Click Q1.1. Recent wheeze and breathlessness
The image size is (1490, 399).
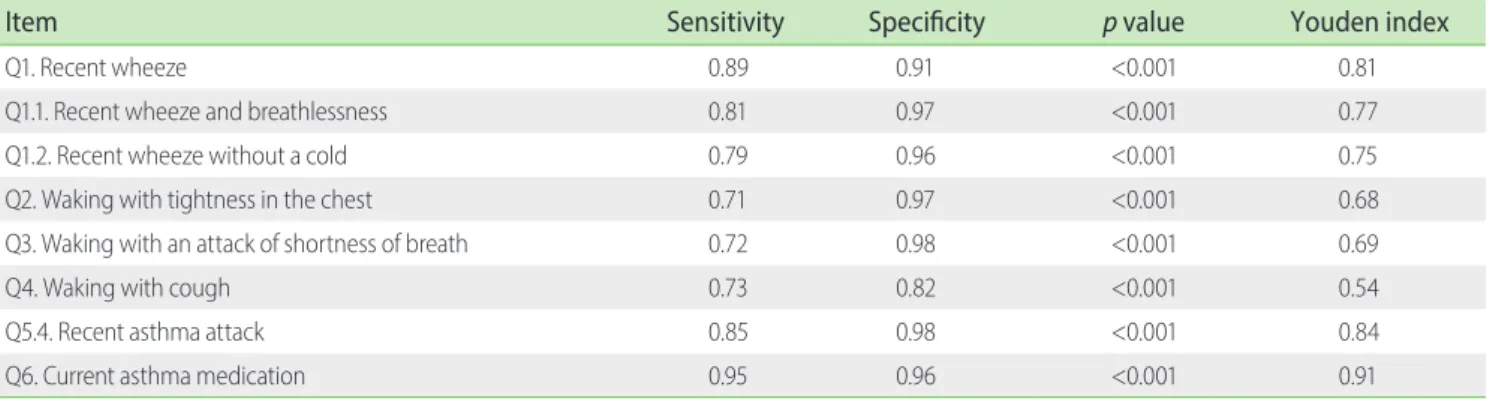click(196, 112)
